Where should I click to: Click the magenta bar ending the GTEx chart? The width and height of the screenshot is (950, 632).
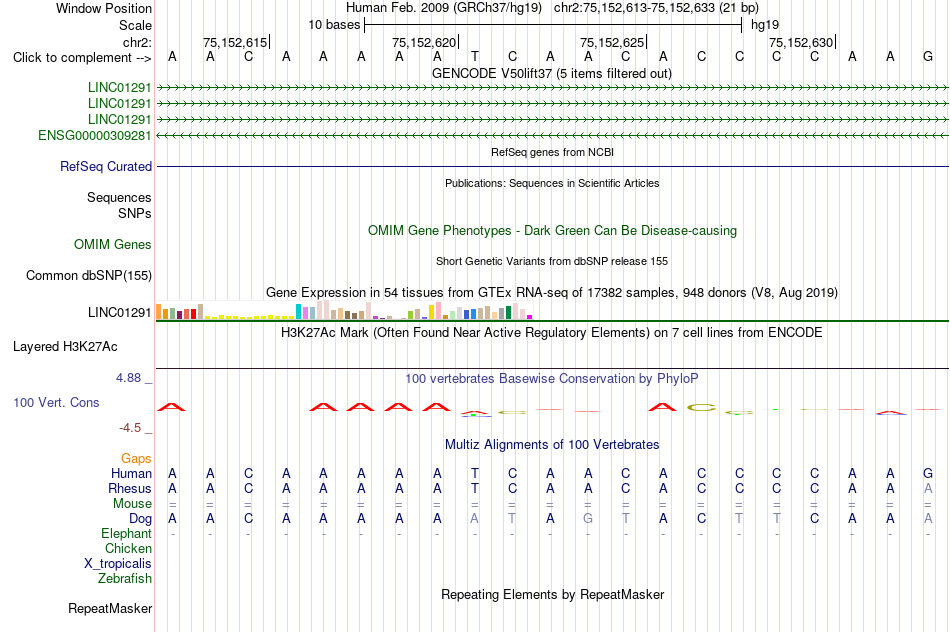click(x=530, y=317)
